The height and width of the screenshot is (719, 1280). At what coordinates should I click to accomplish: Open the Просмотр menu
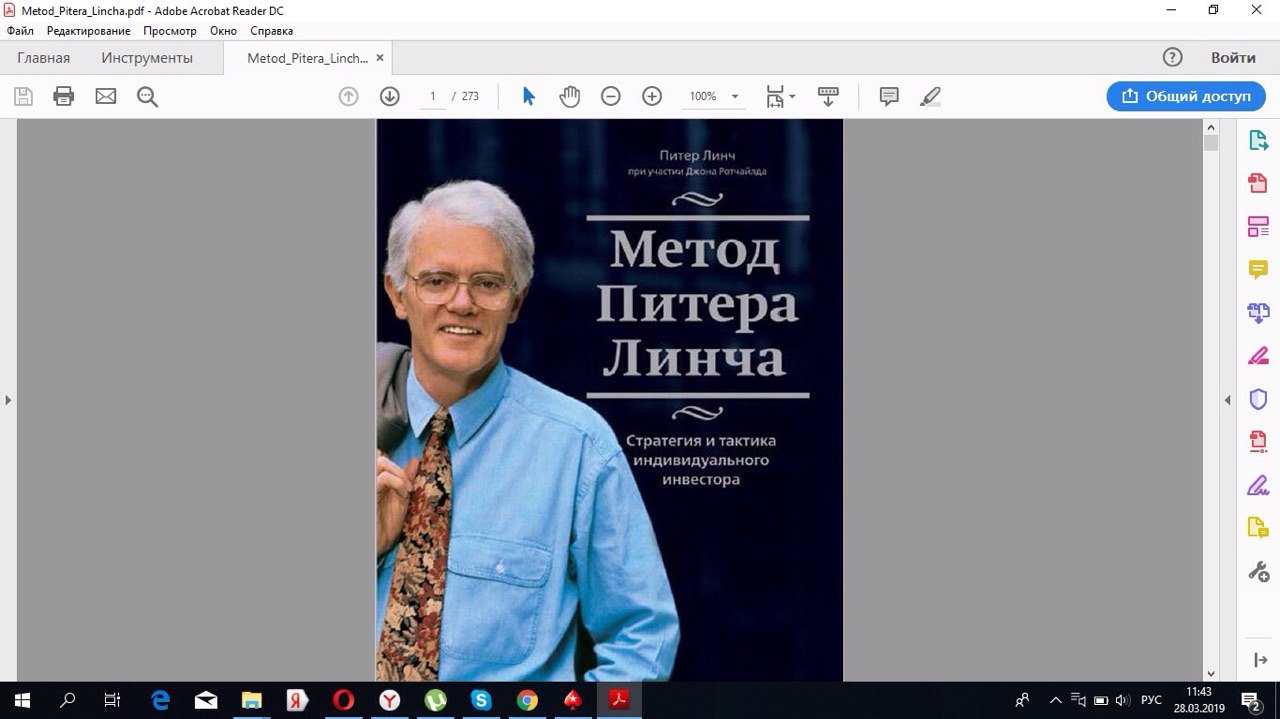tap(169, 31)
